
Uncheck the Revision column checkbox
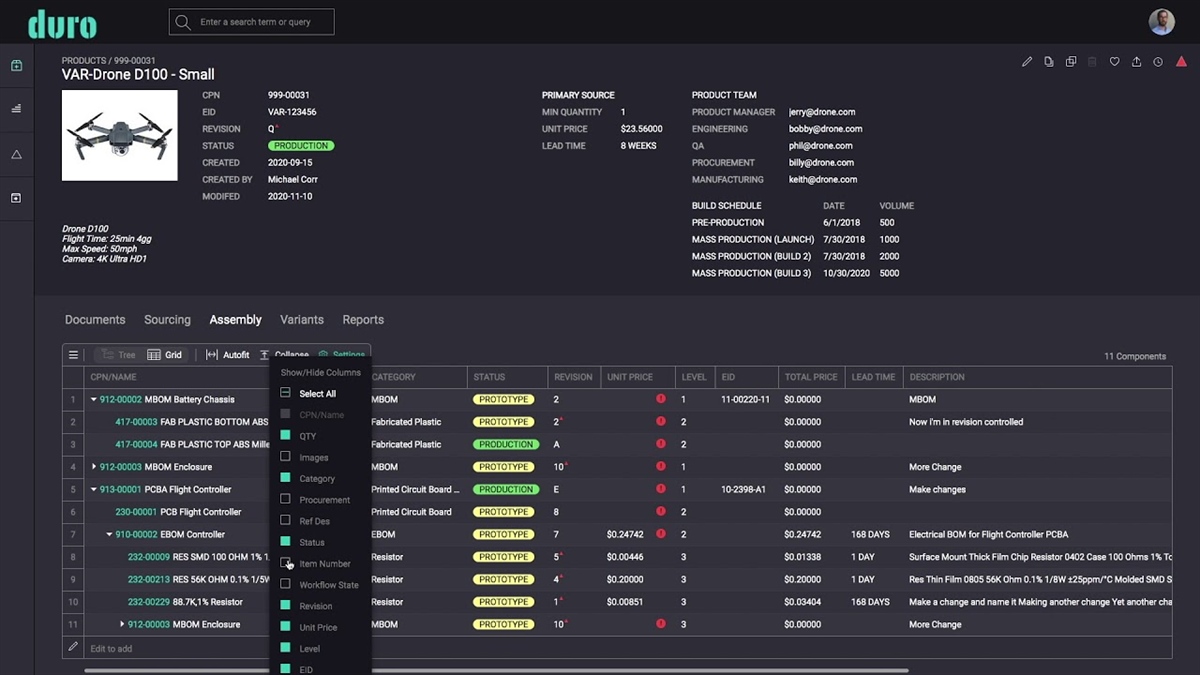(285, 606)
